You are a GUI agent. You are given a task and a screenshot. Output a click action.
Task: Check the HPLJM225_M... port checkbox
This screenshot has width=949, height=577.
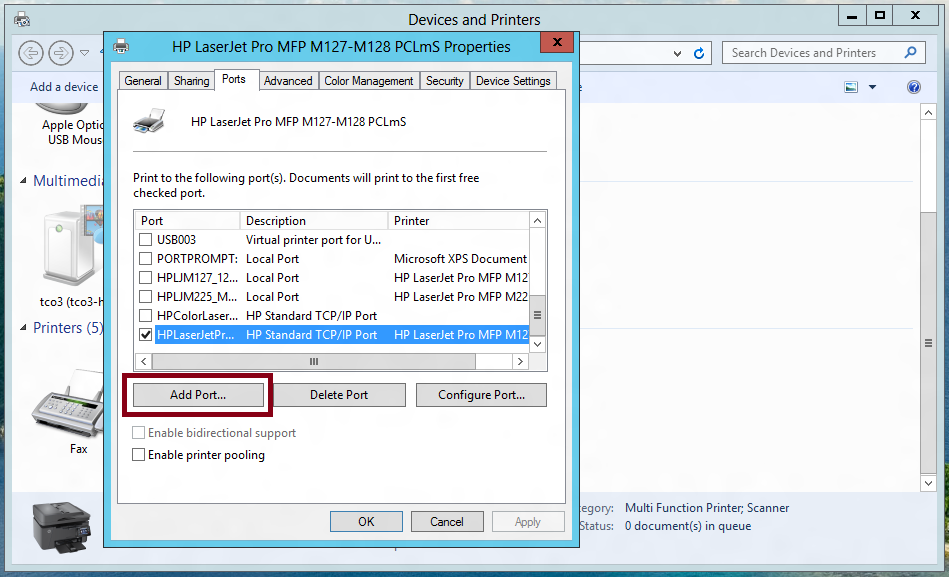pos(145,297)
